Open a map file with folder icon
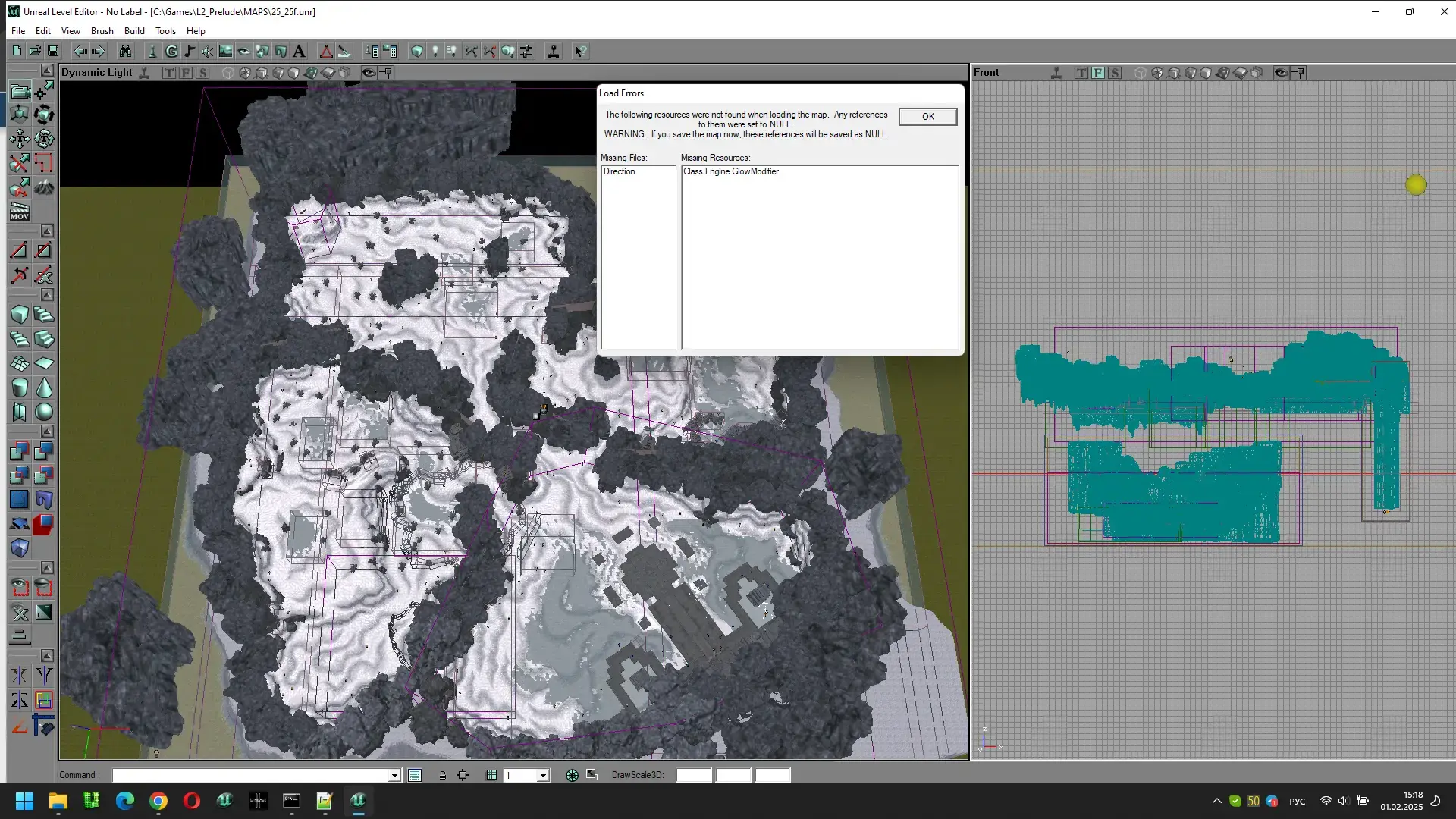Viewport: 1456px width, 819px height. (35, 52)
